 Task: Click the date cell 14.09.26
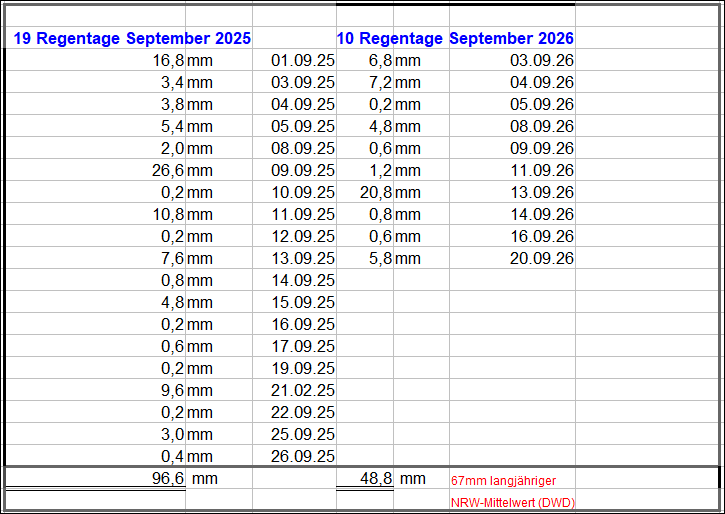pos(542,214)
